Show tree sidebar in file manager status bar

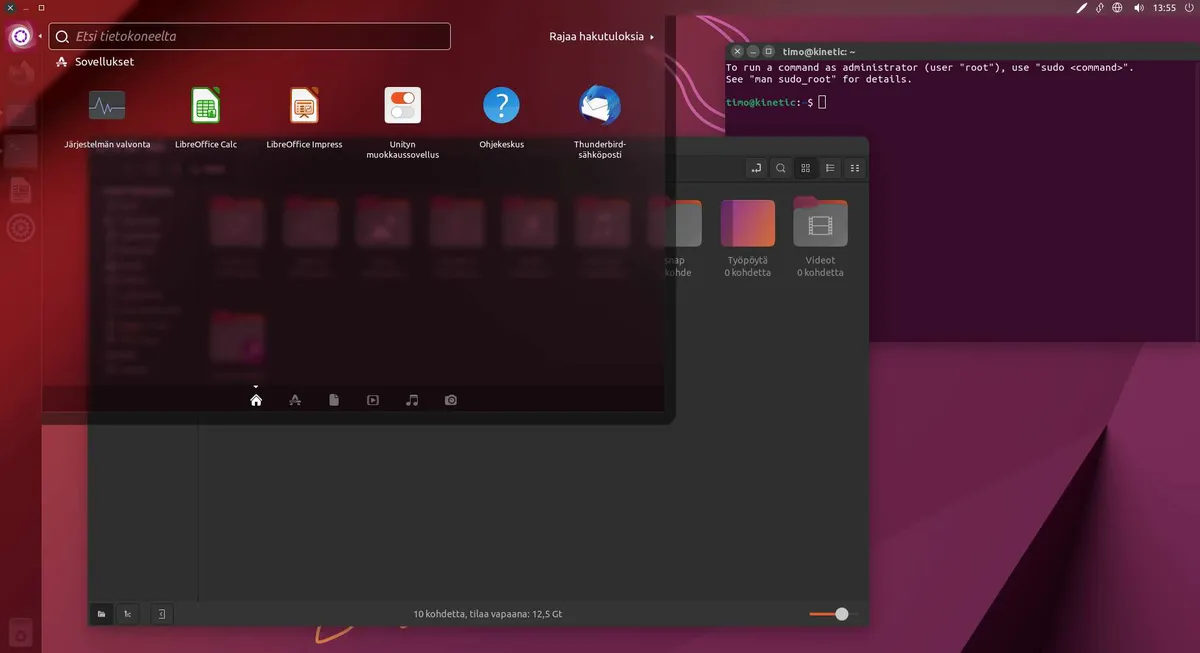(128, 614)
